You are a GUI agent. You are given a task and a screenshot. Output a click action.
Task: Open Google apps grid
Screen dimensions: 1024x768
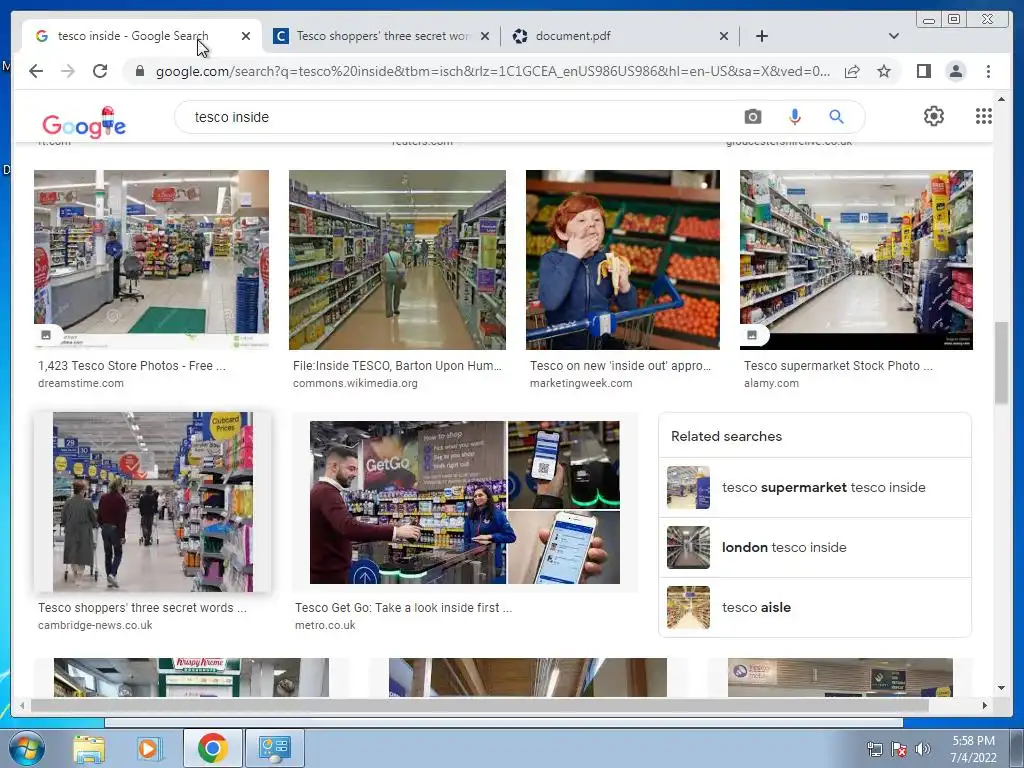pos(984,116)
